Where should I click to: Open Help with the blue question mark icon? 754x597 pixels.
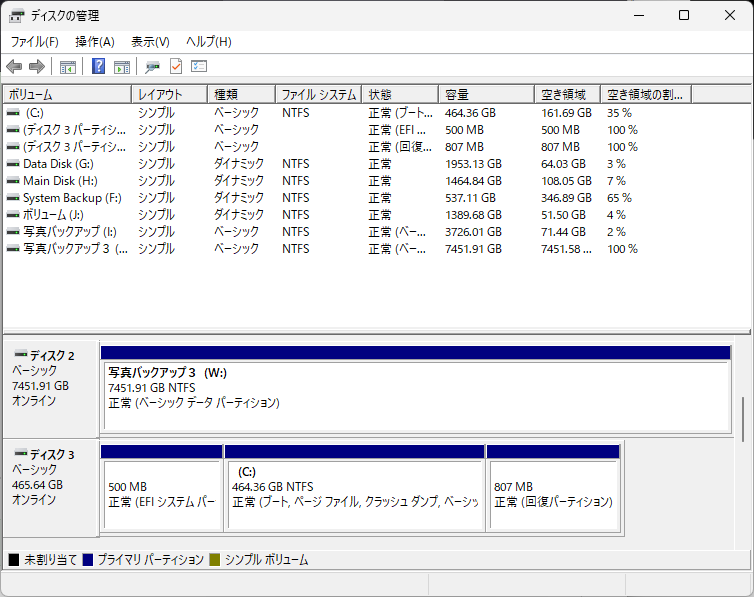[x=99, y=67]
